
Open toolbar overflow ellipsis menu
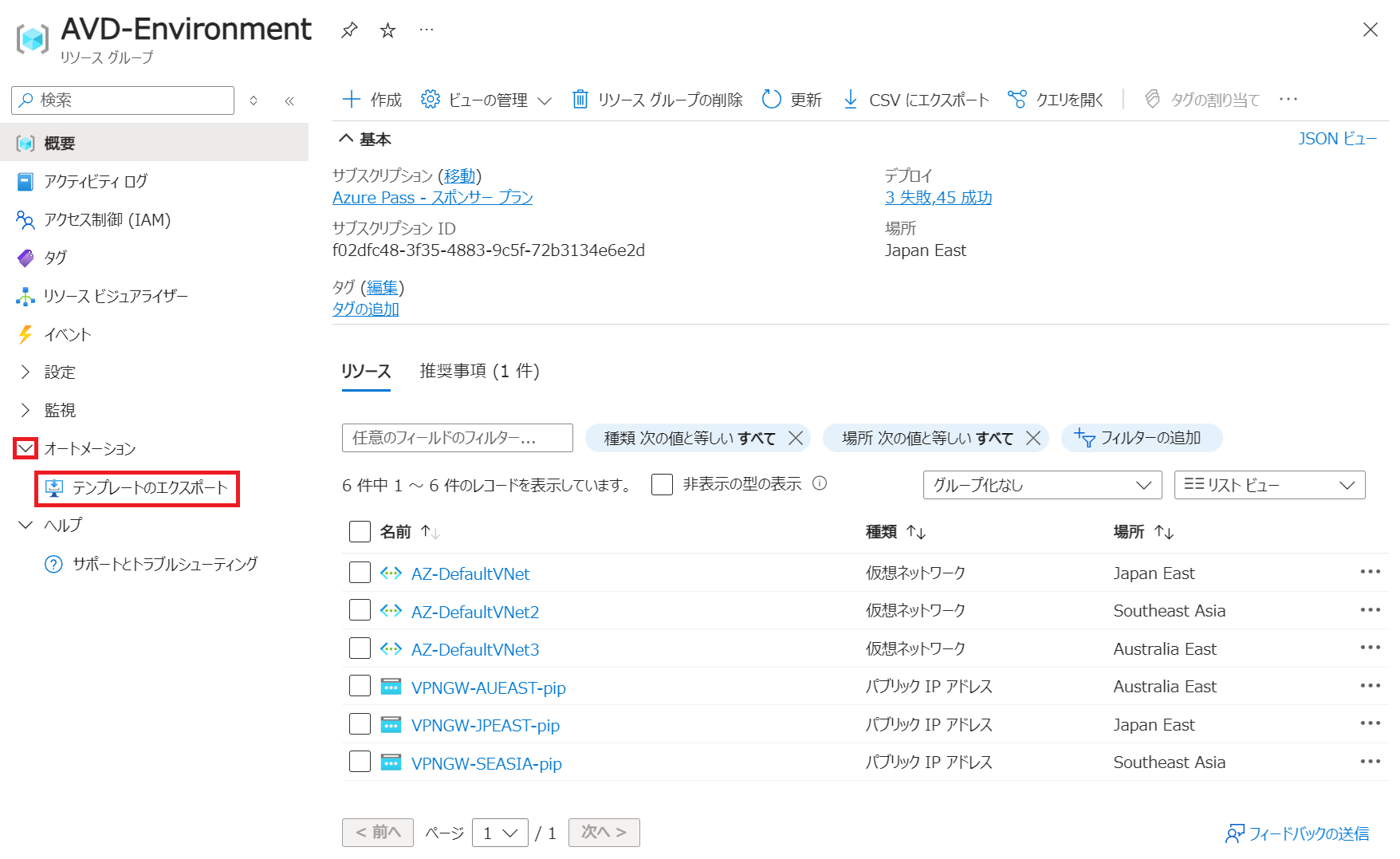[x=1288, y=100]
